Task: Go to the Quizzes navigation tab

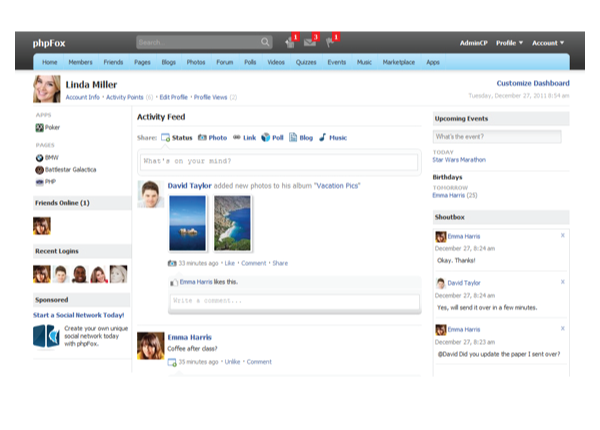Action: coord(305,62)
